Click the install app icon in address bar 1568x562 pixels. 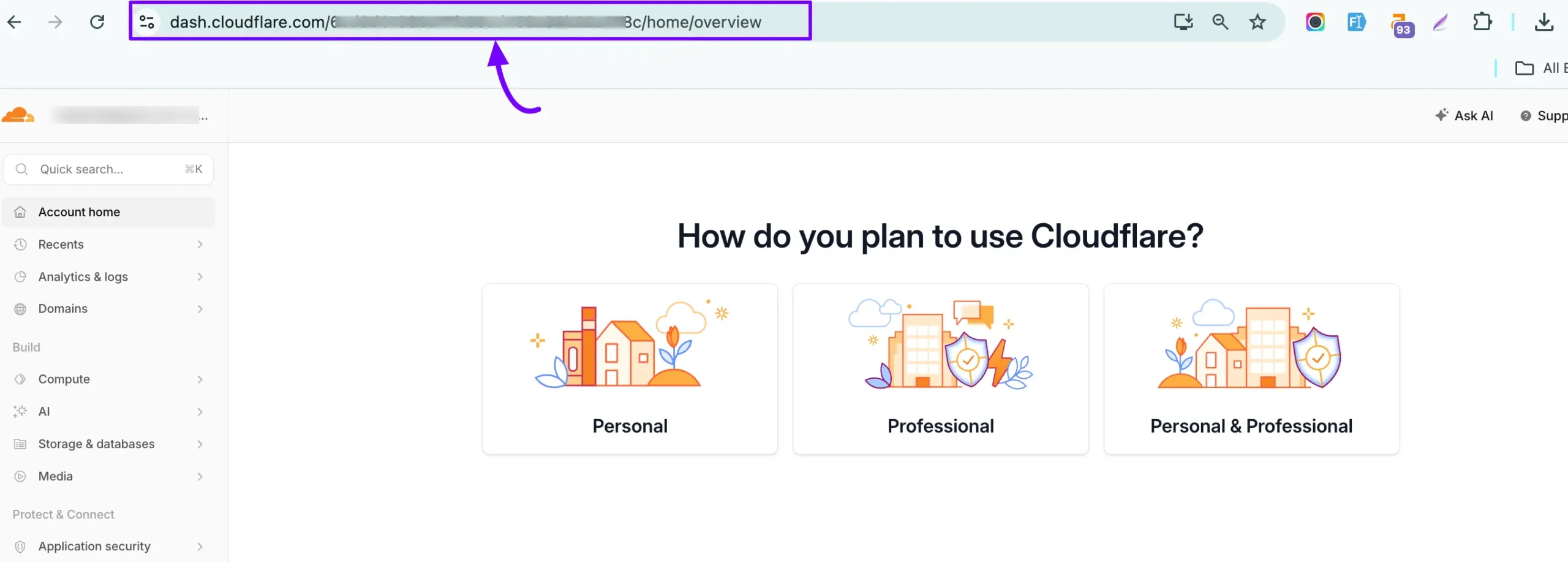[1183, 22]
